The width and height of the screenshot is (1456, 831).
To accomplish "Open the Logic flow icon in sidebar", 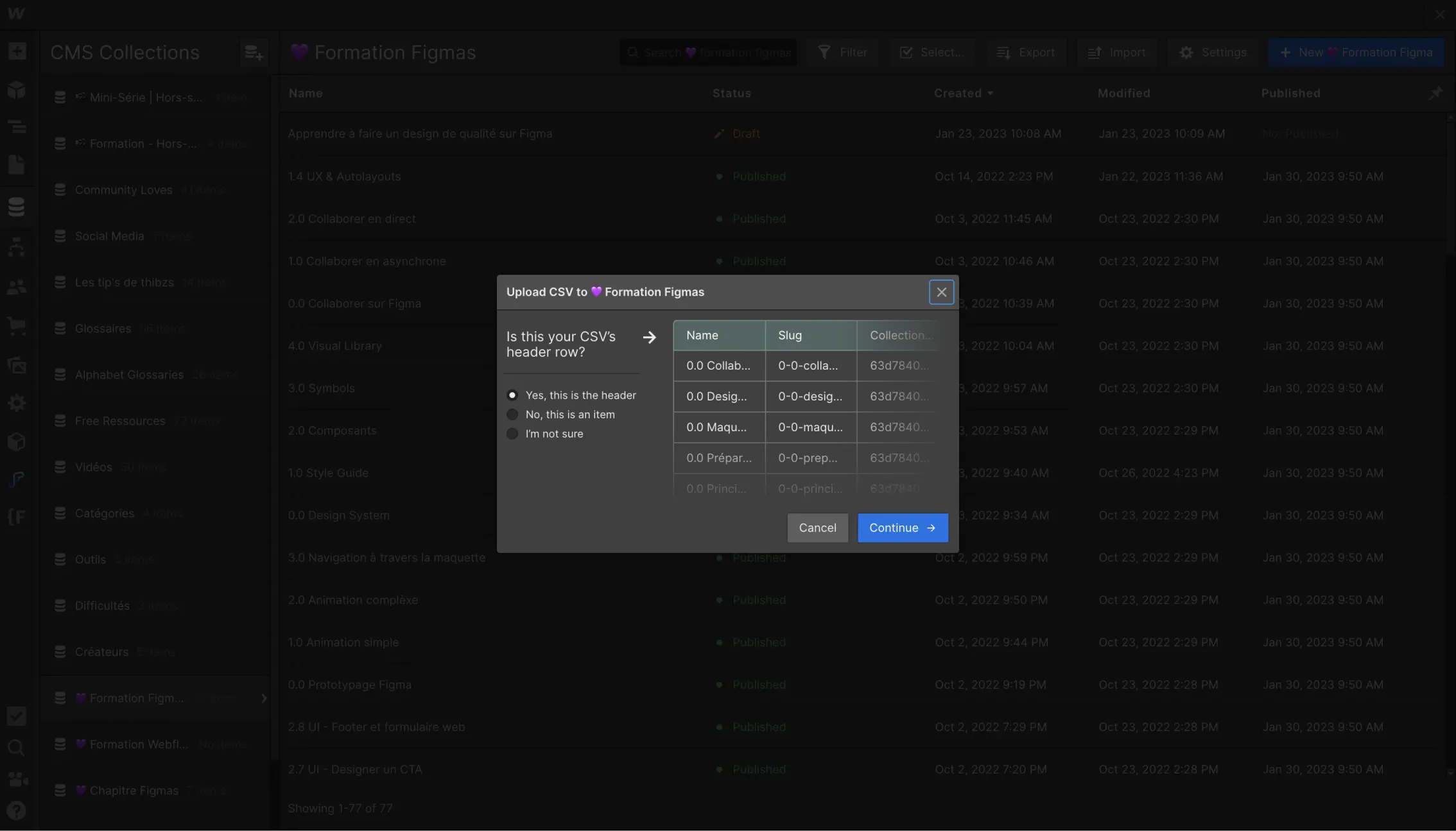I will [x=17, y=246].
